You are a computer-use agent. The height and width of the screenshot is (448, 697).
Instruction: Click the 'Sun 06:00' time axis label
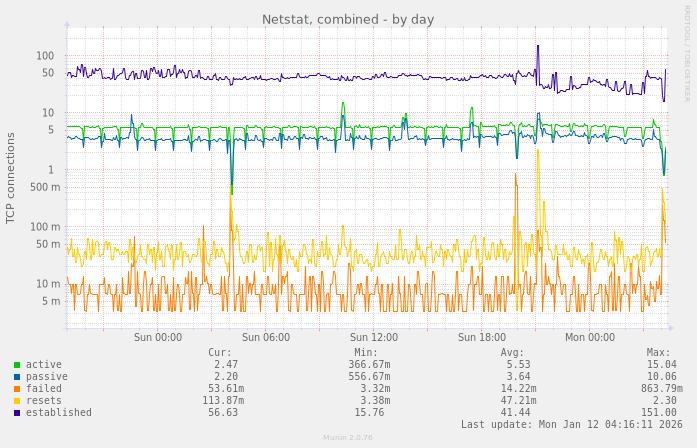point(266,337)
